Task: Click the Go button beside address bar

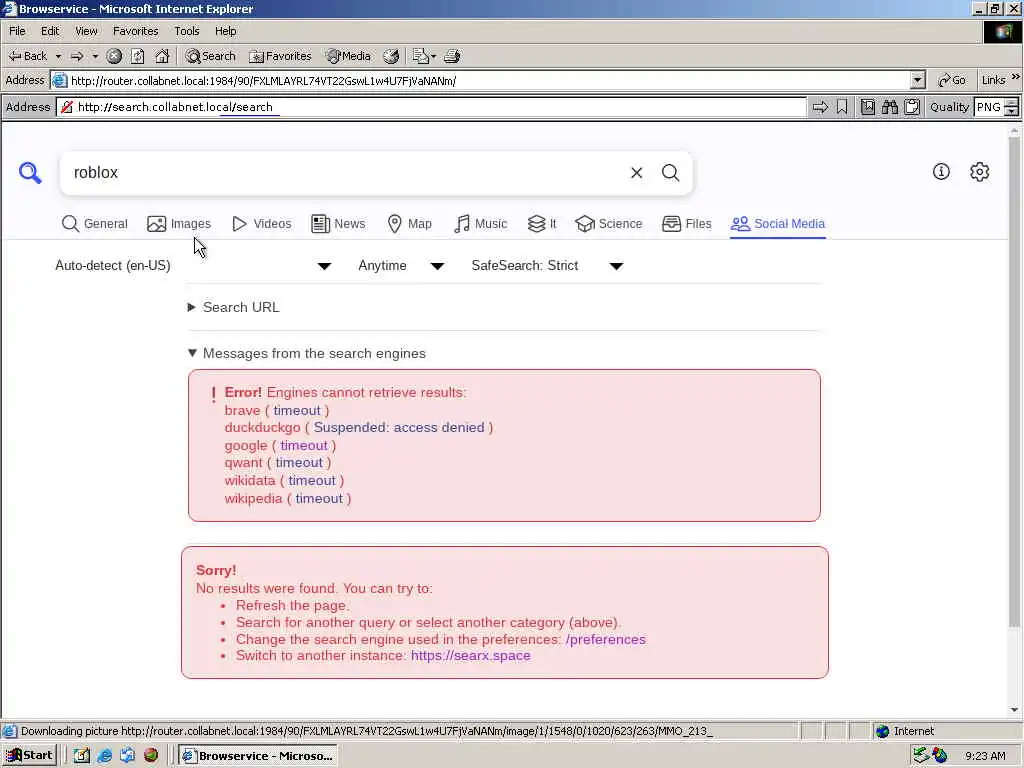Action: (952, 80)
